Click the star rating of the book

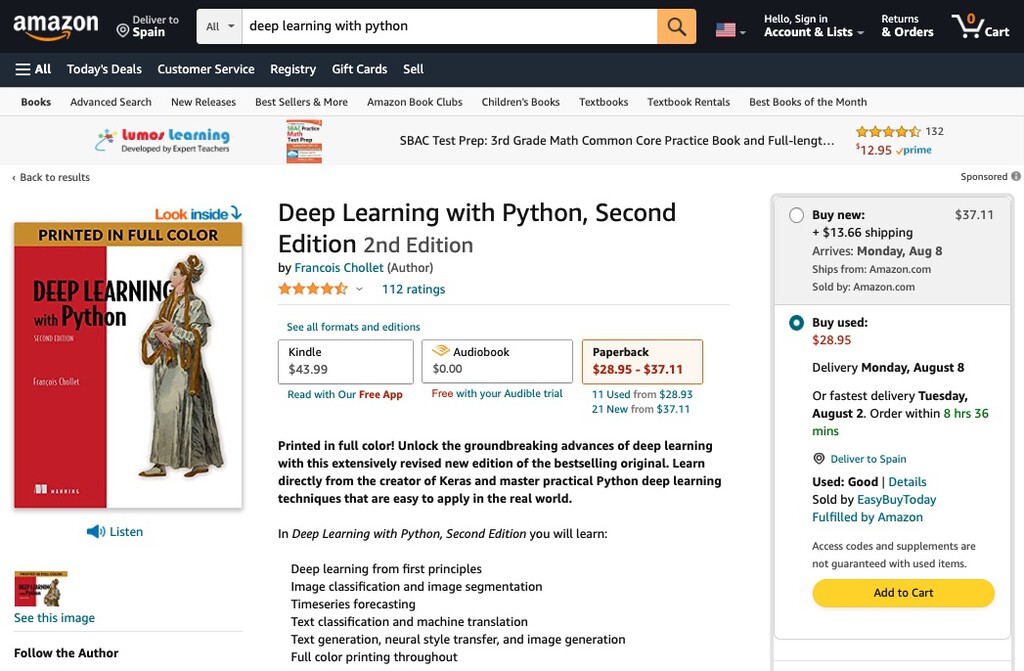point(313,289)
